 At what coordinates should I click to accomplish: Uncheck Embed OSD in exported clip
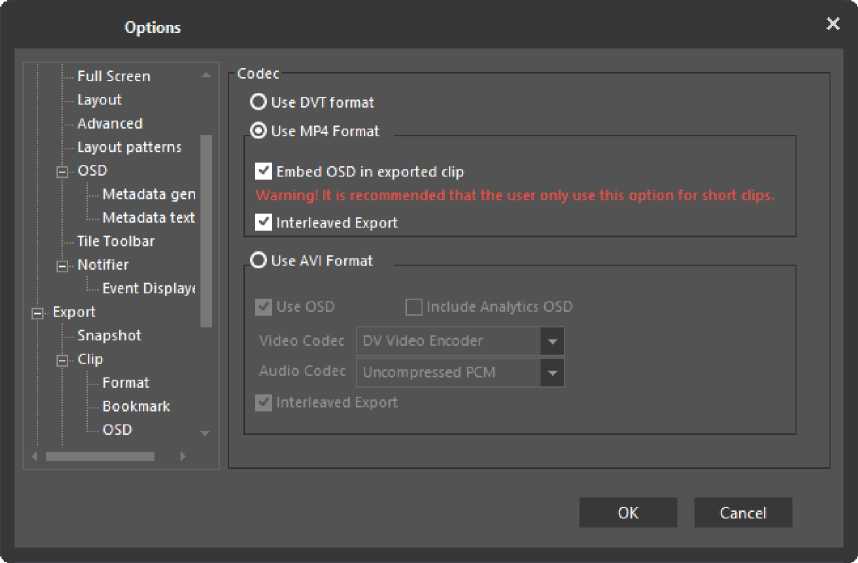pyautogui.click(x=264, y=171)
